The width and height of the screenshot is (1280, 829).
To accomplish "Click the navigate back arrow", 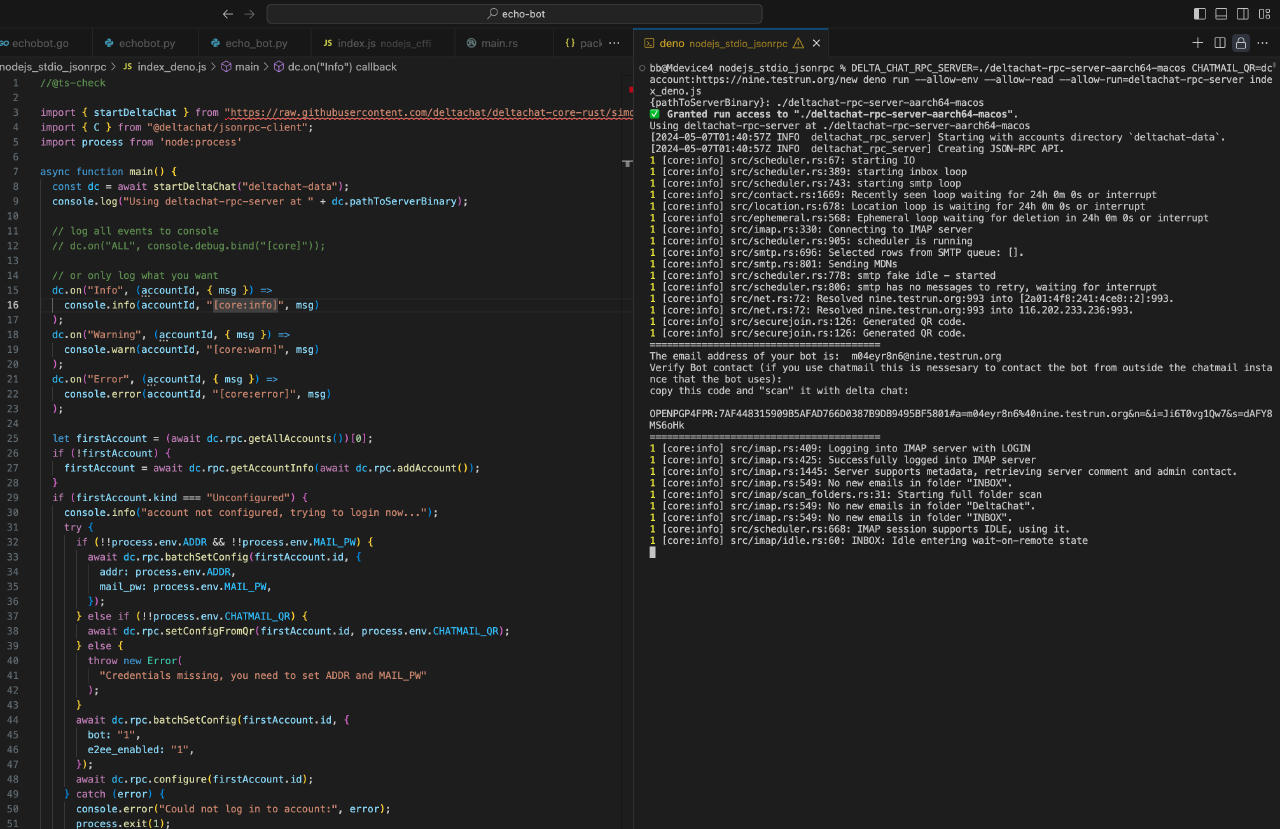I will coord(228,14).
